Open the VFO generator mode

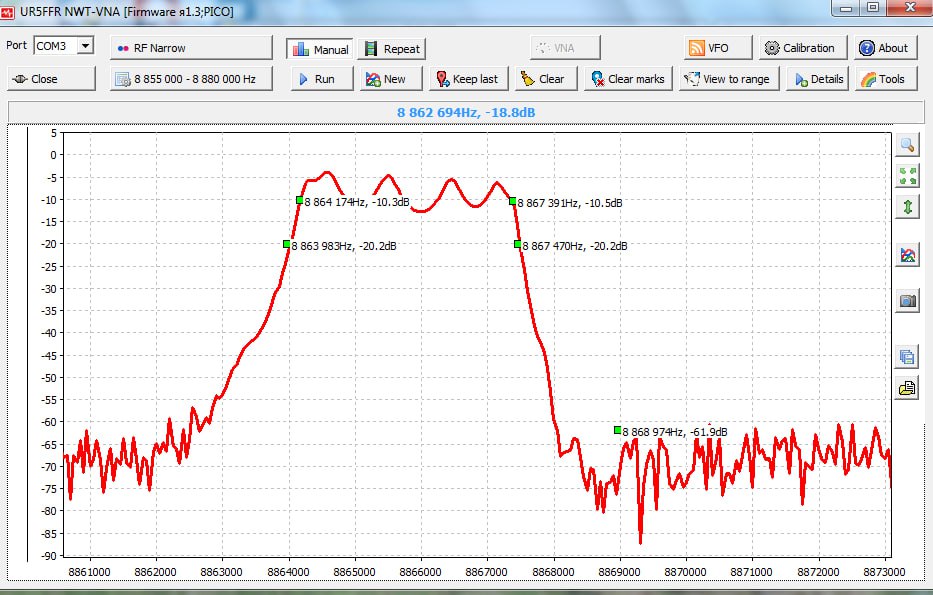point(708,48)
